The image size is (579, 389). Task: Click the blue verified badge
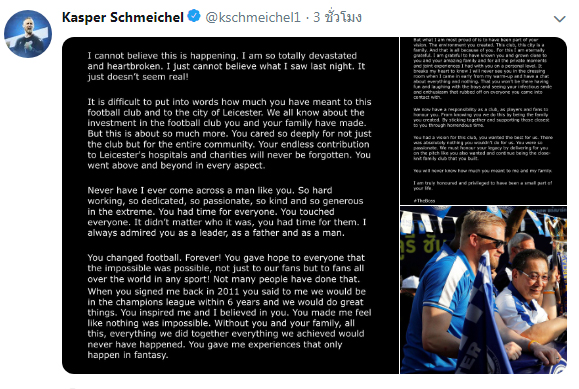(194, 17)
